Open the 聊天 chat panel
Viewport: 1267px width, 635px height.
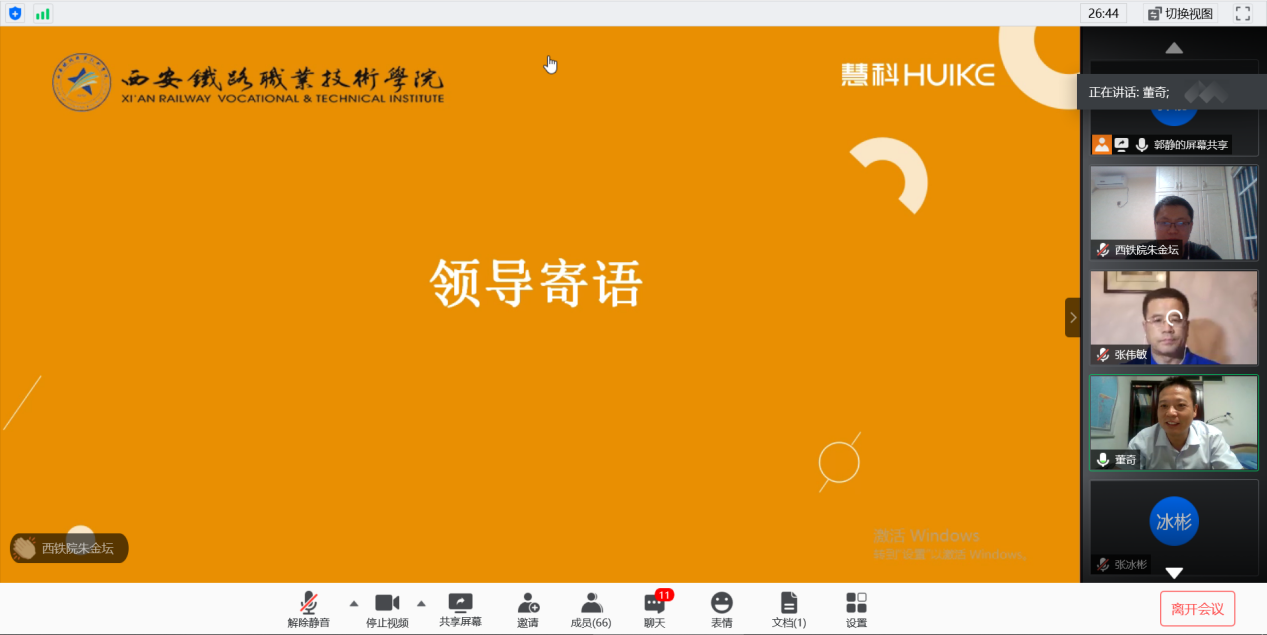[655, 608]
